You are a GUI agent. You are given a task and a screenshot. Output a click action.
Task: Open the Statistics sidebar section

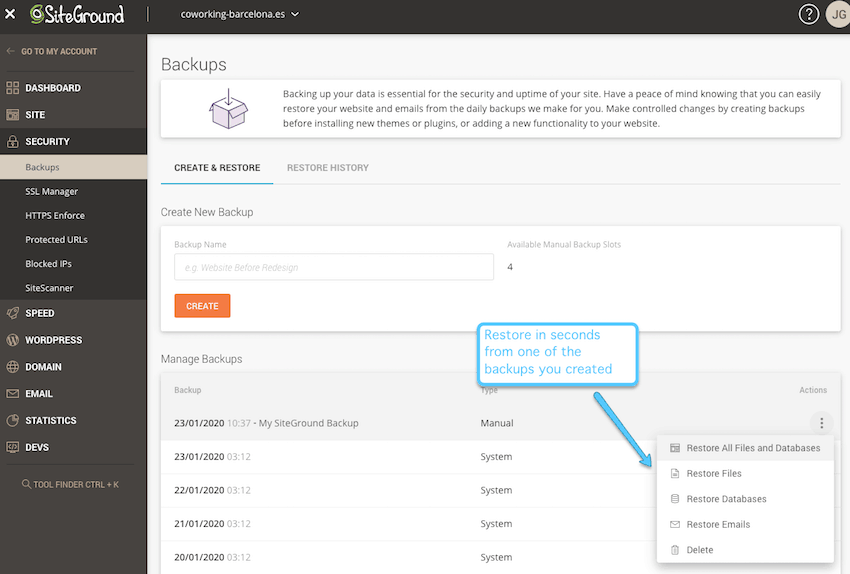[x=50, y=421]
